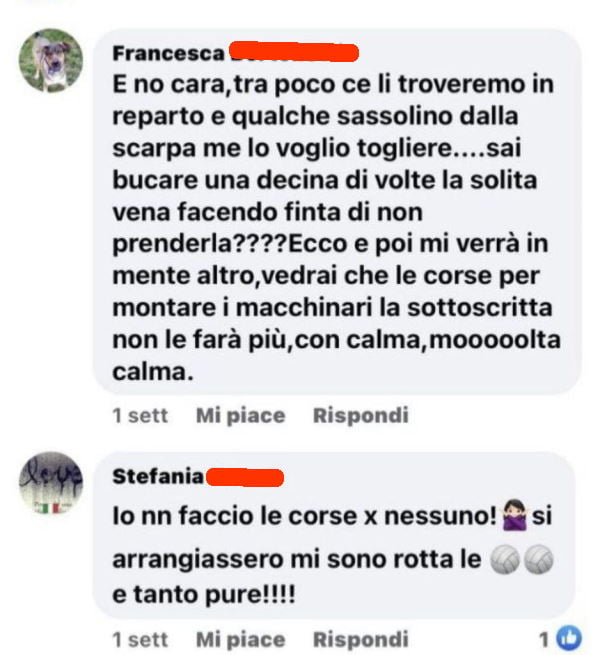Like Stefania's comment via Mi piace
This screenshot has height=655, width=600.
coord(241,639)
